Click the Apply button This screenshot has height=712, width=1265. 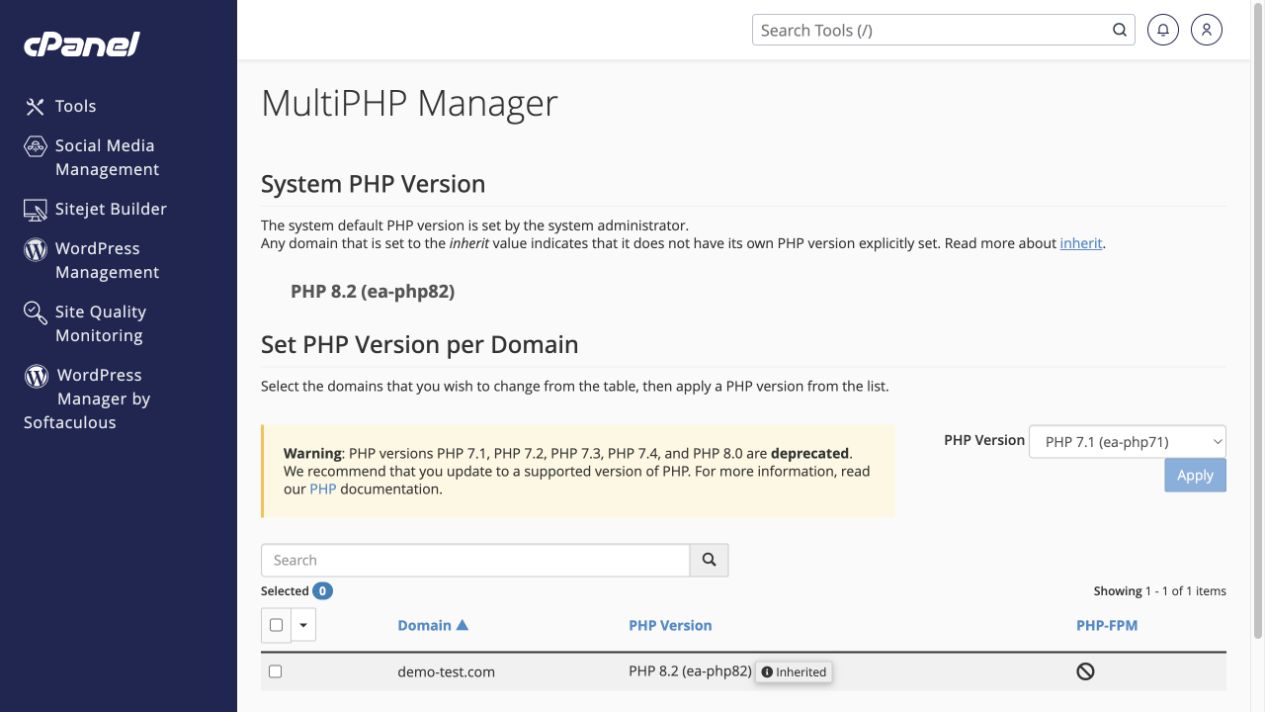pos(1195,475)
